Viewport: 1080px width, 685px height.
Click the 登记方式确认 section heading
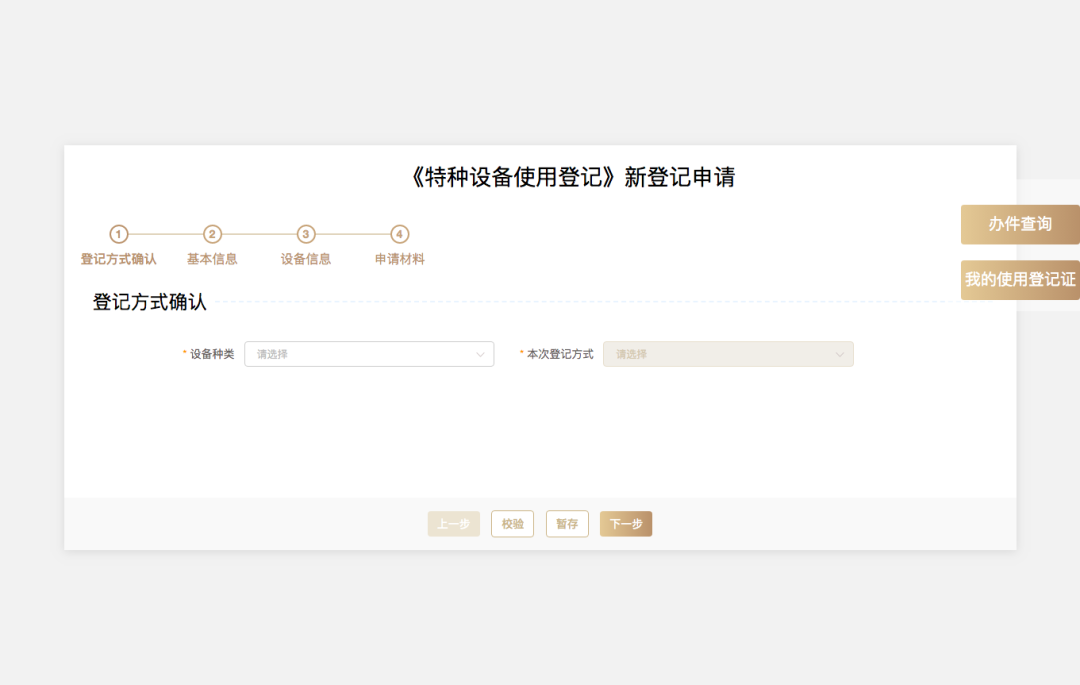[x=150, y=302]
